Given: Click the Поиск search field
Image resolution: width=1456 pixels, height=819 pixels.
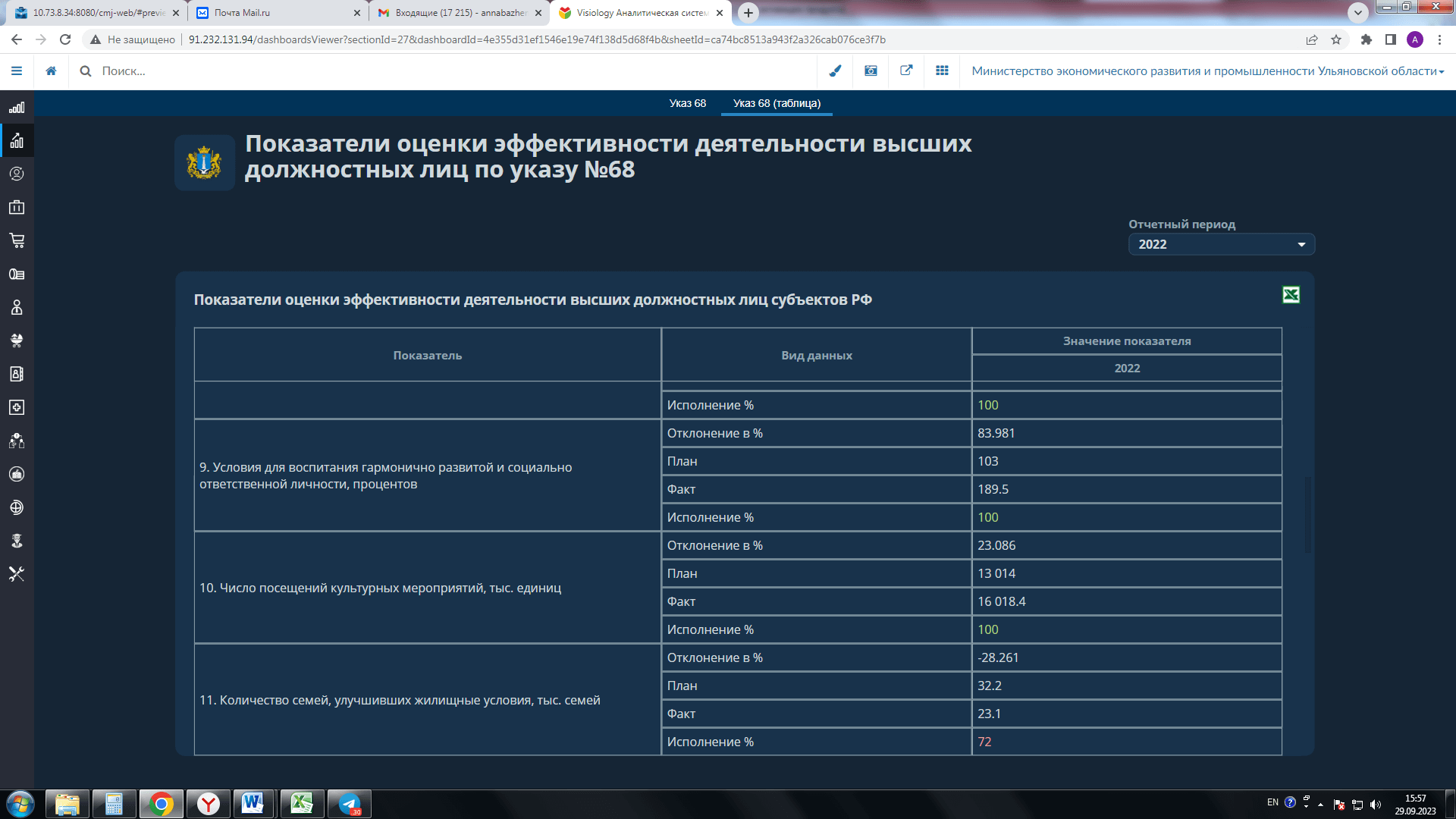Looking at the screenshot, I should (455, 71).
